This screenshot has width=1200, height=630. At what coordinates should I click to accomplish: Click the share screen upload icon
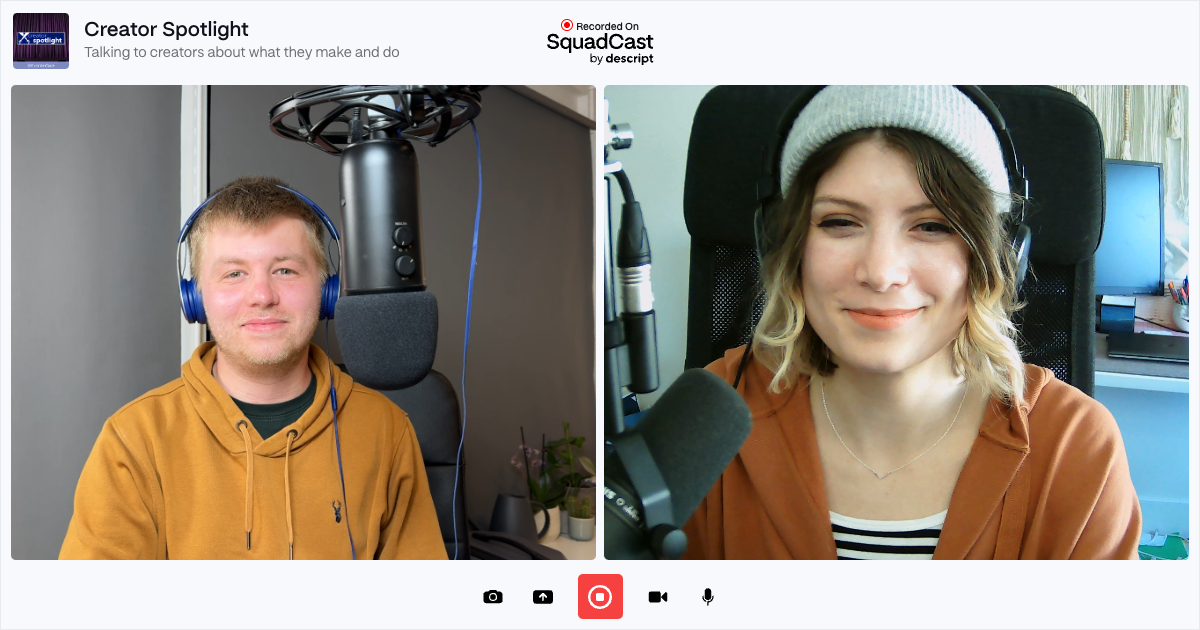[543, 597]
